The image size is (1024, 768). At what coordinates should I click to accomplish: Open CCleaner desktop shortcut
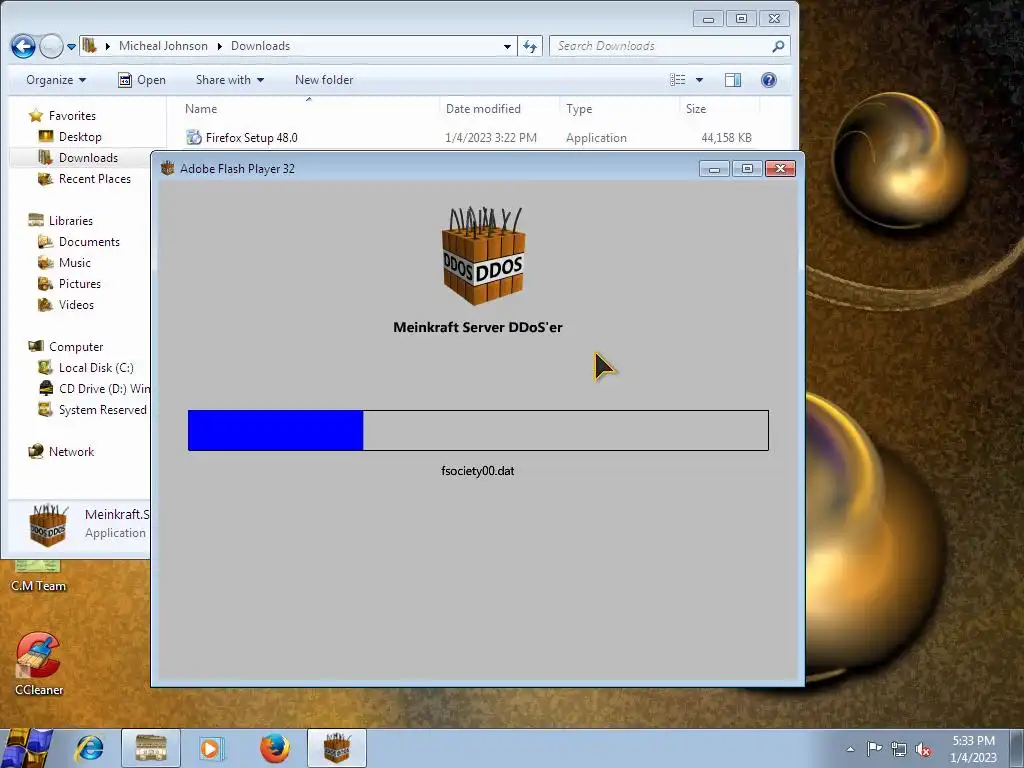(39, 664)
